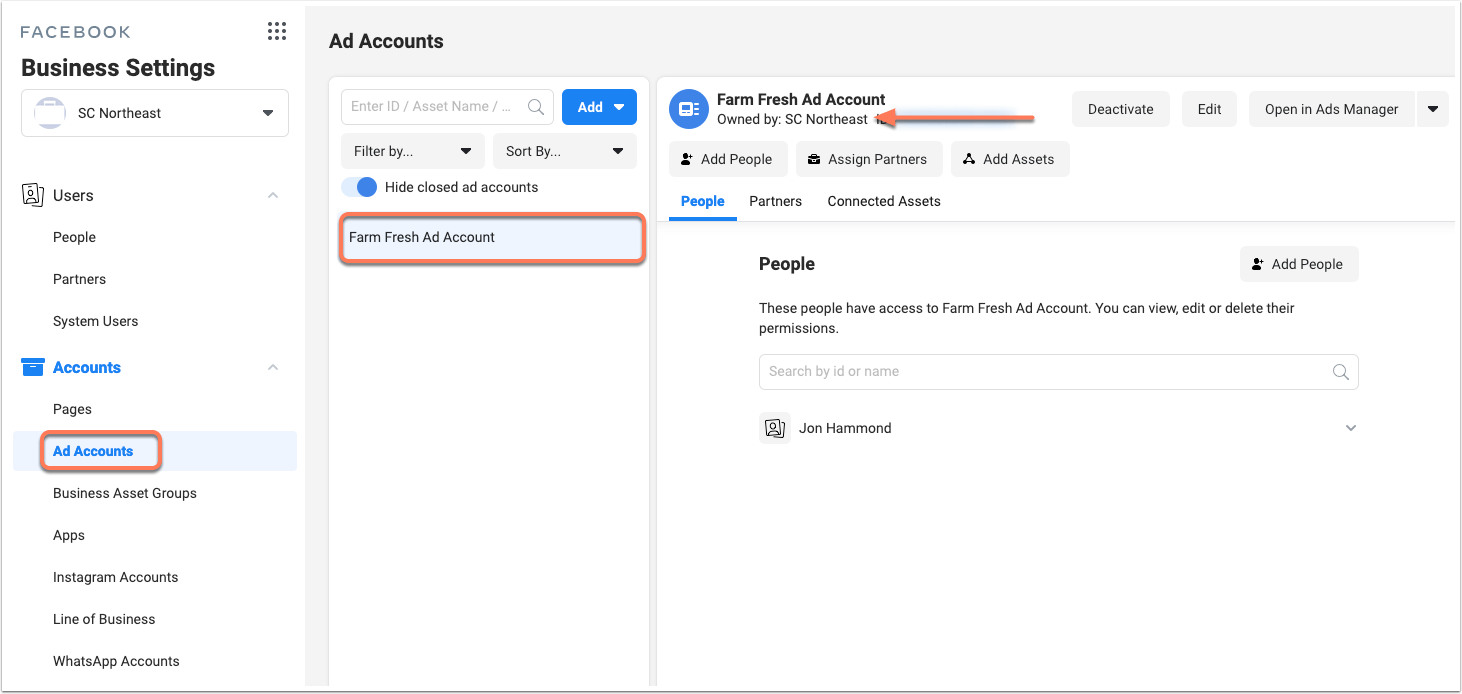Image resolution: width=1462 pixels, height=694 pixels.
Task: Open the SC Northeast business dropdown
Action: tap(155, 113)
